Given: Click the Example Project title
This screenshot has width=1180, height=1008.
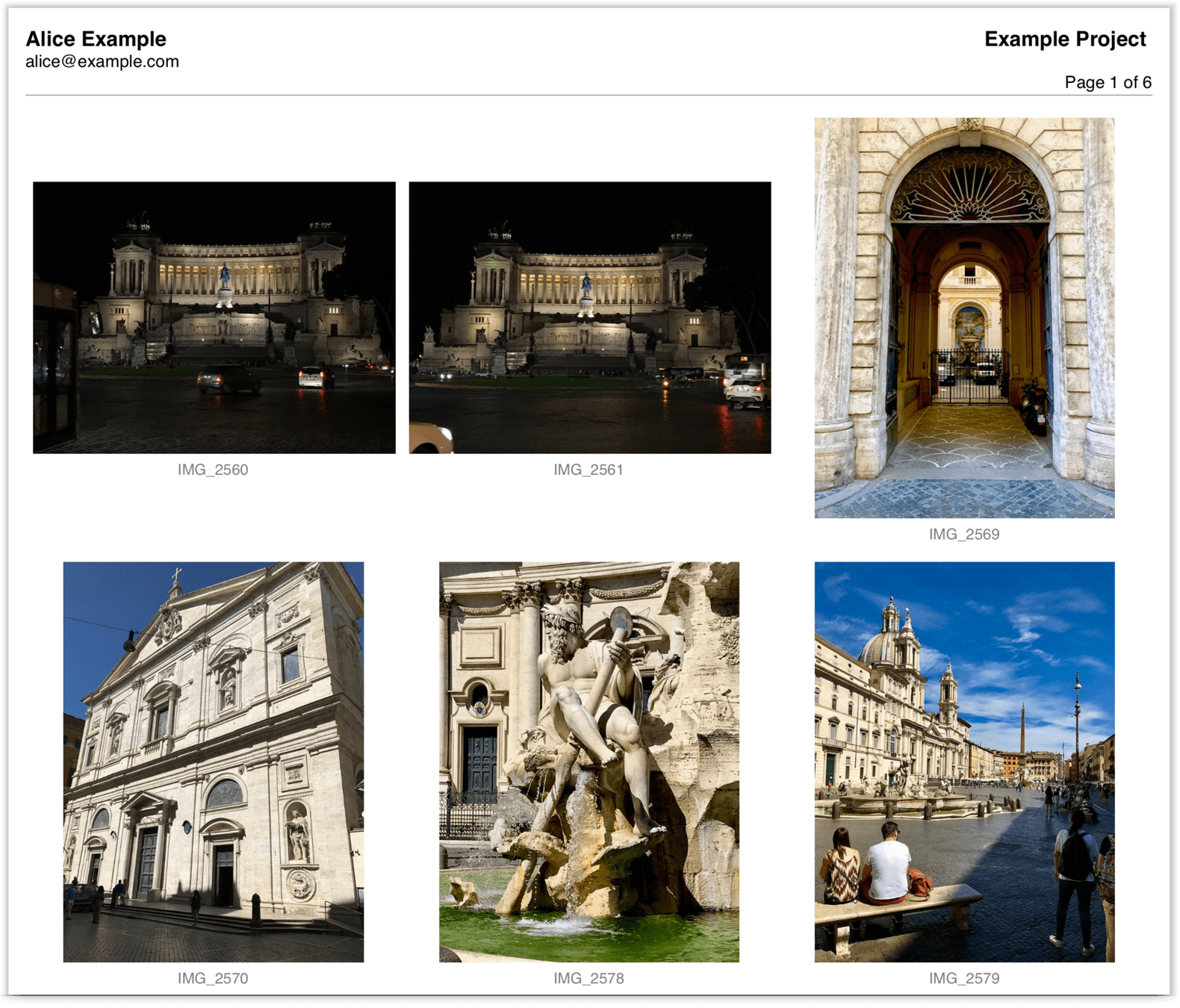Looking at the screenshot, I should (x=1065, y=39).
